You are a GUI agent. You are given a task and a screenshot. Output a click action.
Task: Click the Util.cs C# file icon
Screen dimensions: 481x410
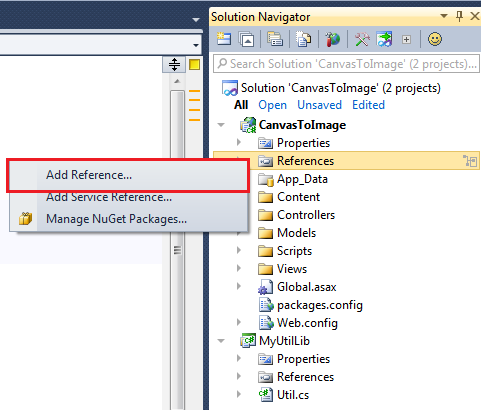click(x=266, y=395)
